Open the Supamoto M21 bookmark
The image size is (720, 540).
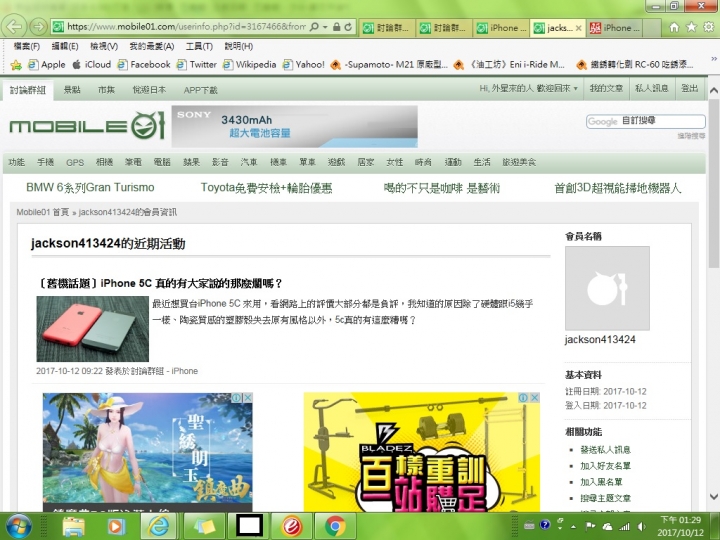389,65
